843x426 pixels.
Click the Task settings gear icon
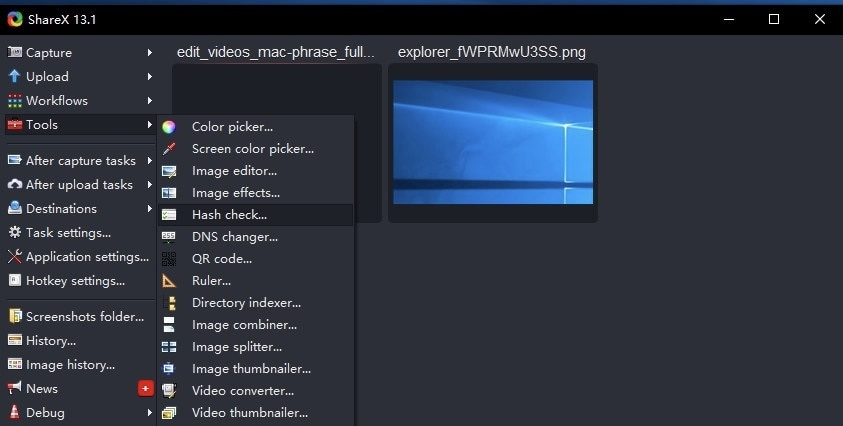pos(15,232)
